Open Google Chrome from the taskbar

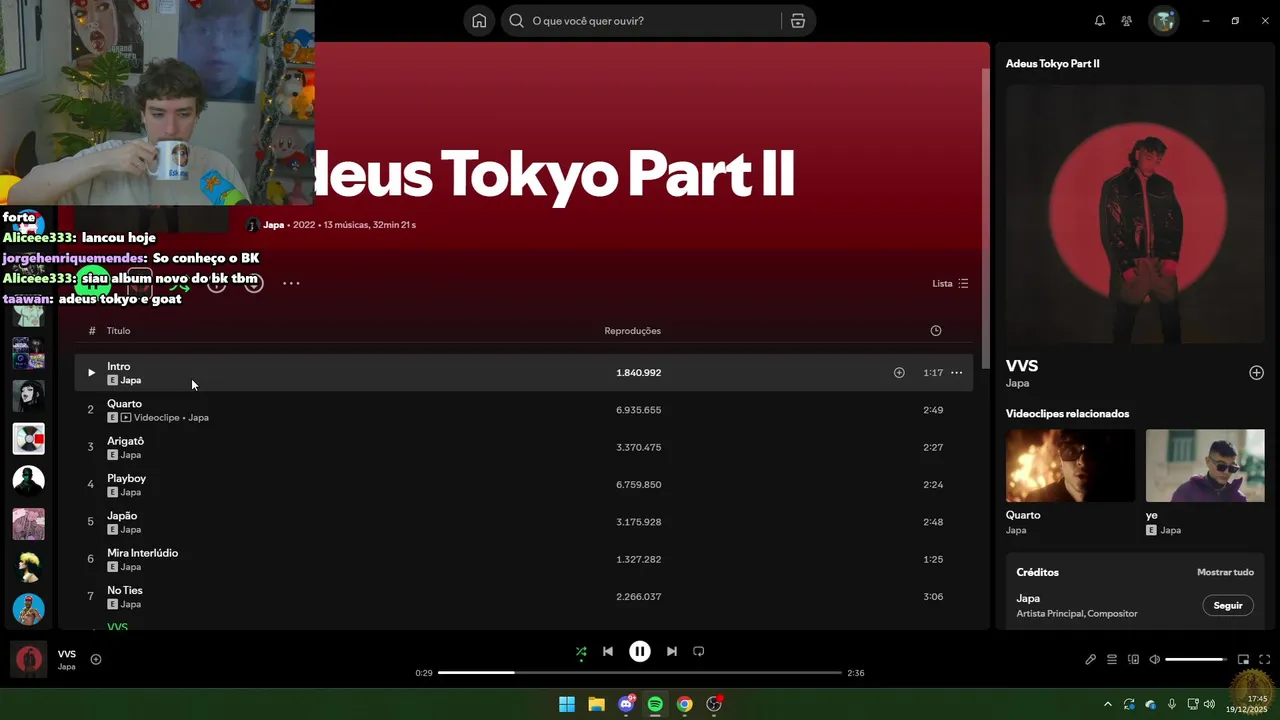point(684,704)
